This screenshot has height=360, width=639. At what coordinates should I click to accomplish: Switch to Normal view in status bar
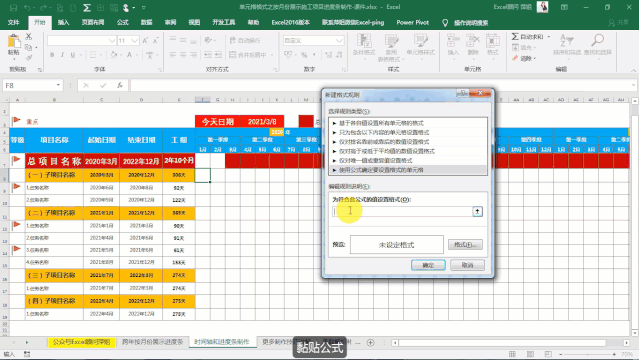tap(512, 354)
